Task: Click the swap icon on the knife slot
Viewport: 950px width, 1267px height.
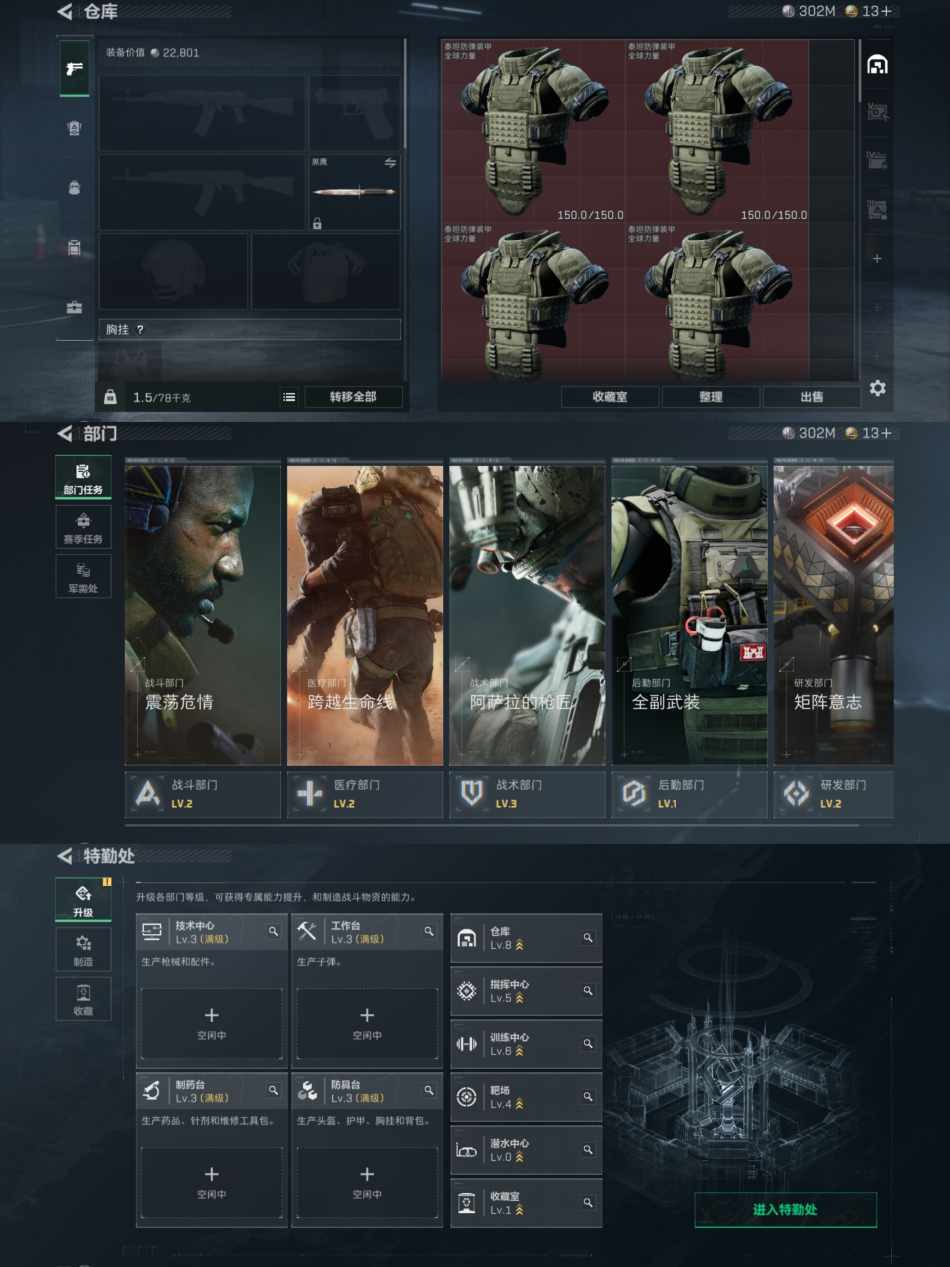Action: (x=390, y=163)
